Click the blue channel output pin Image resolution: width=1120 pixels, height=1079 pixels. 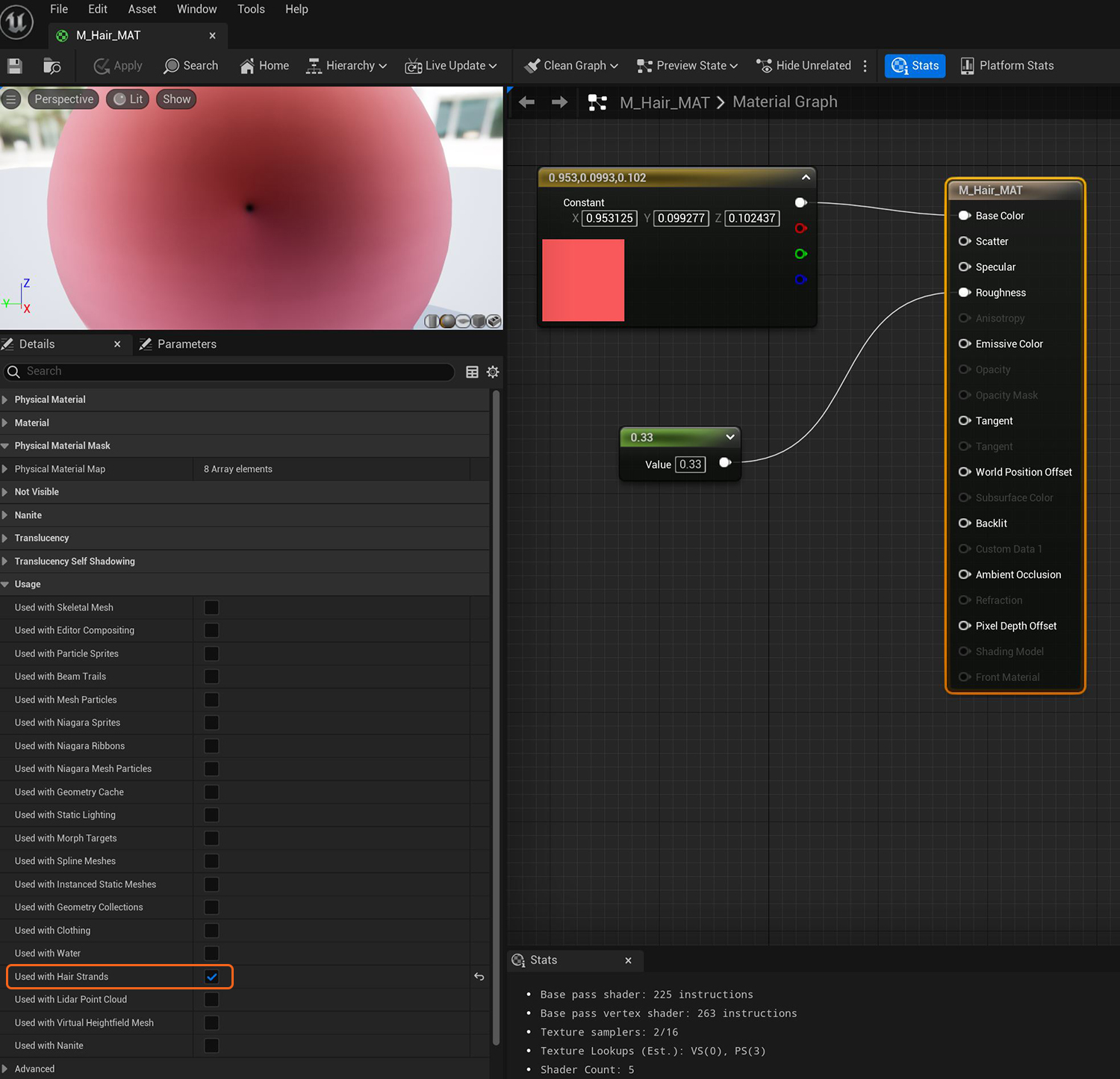tap(801, 279)
